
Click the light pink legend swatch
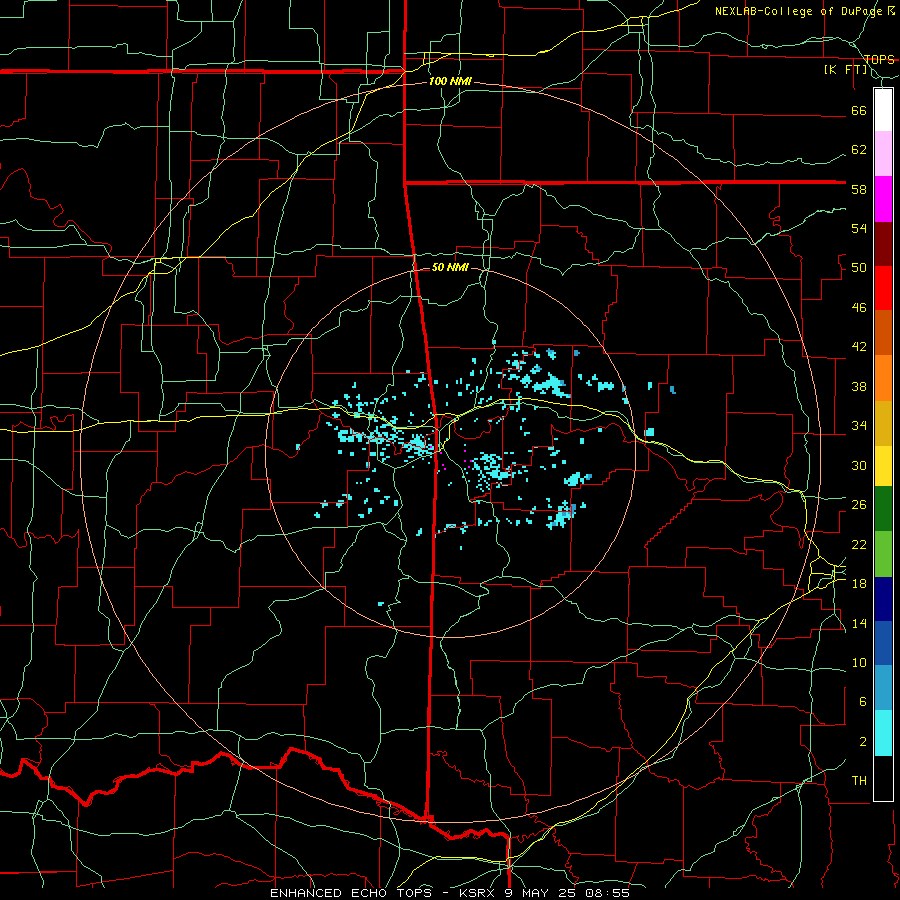coord(883,153)
